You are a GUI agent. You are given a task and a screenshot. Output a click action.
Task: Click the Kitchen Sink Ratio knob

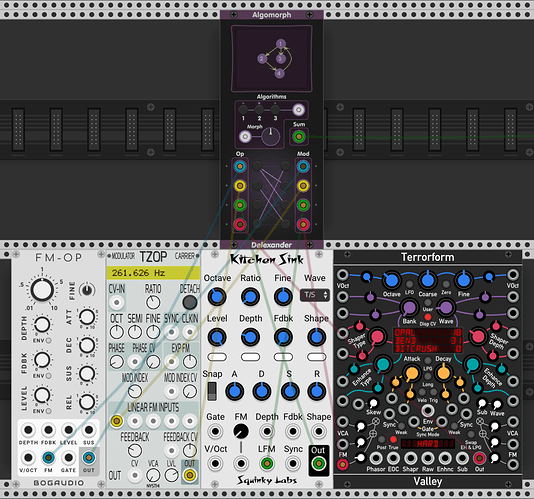tap(250, 297)
